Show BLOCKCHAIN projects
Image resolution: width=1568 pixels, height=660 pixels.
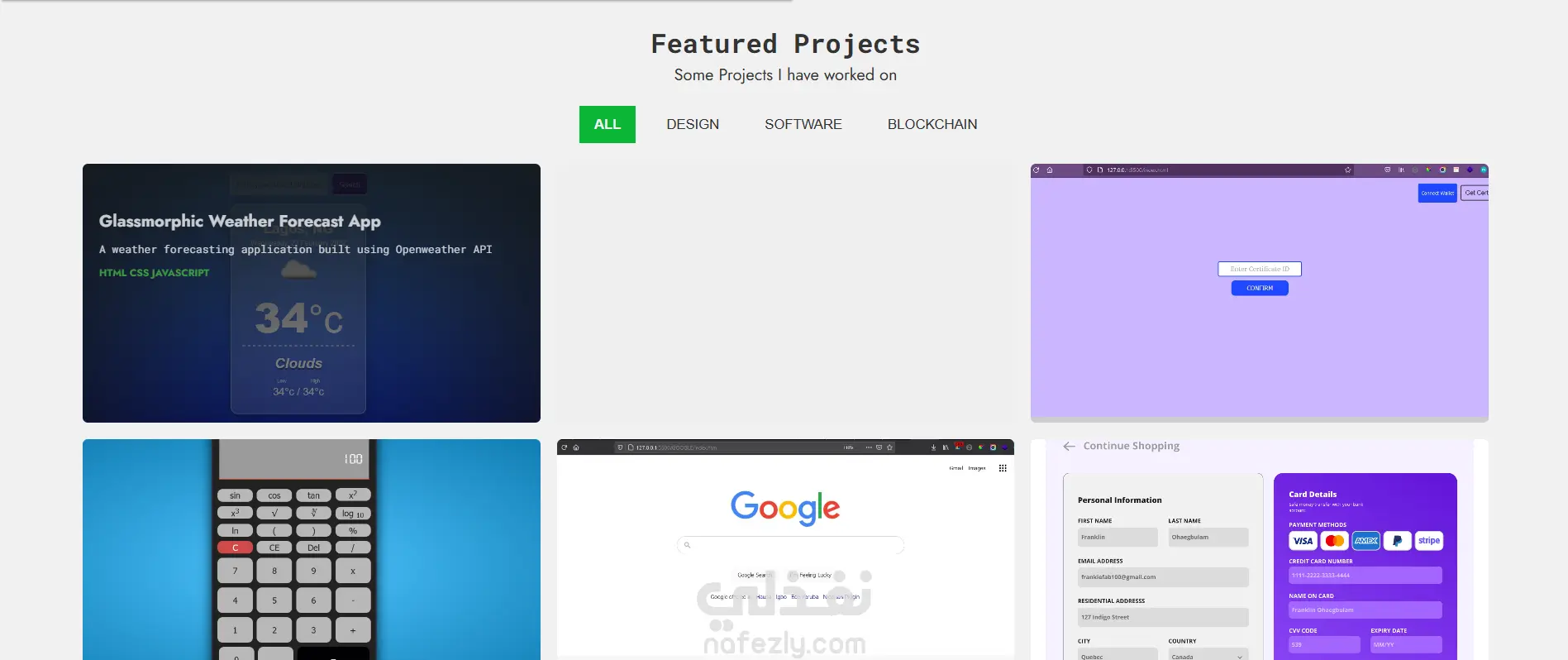pos(932,124)
